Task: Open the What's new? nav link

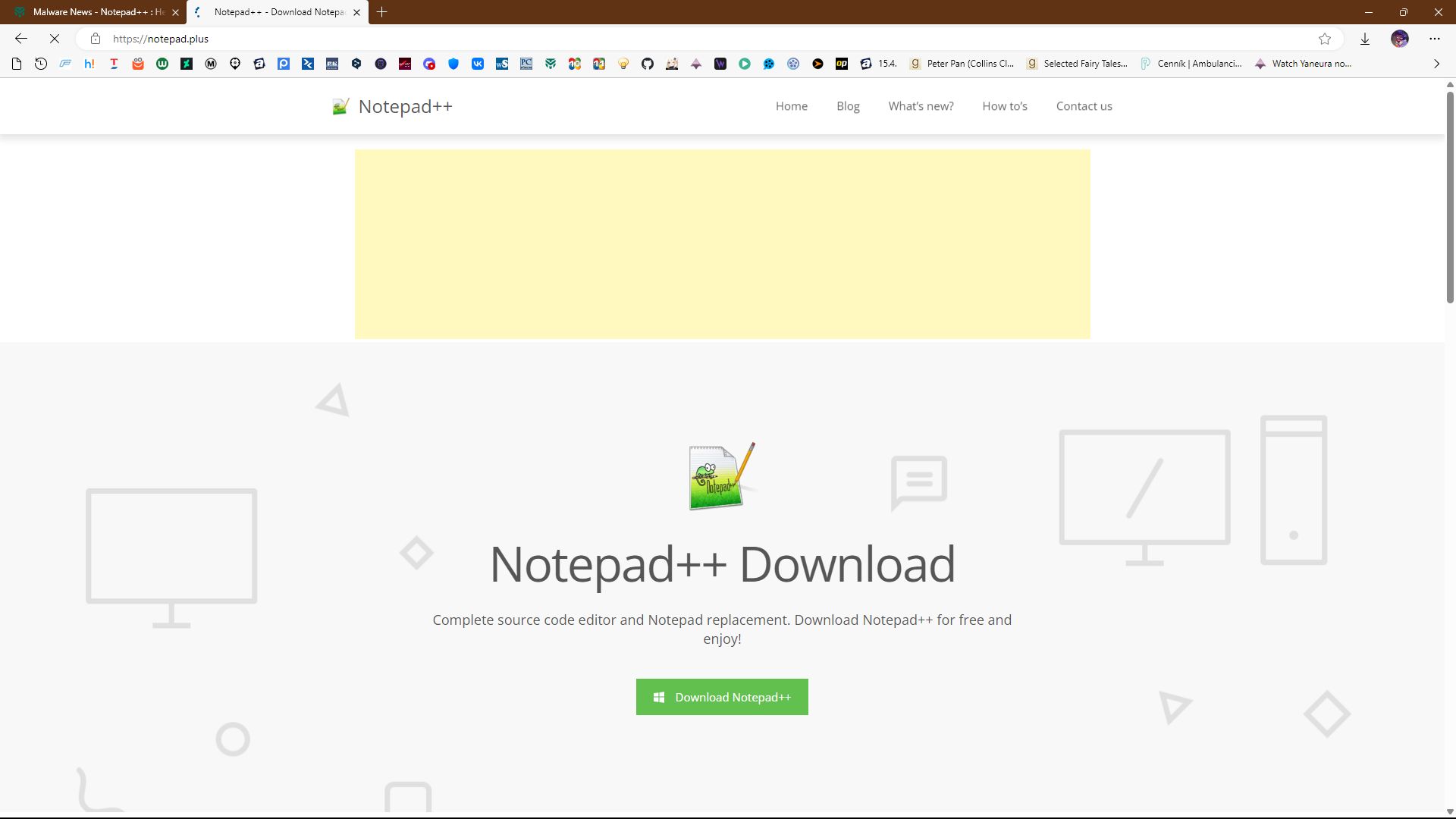Action: [921, 106]
